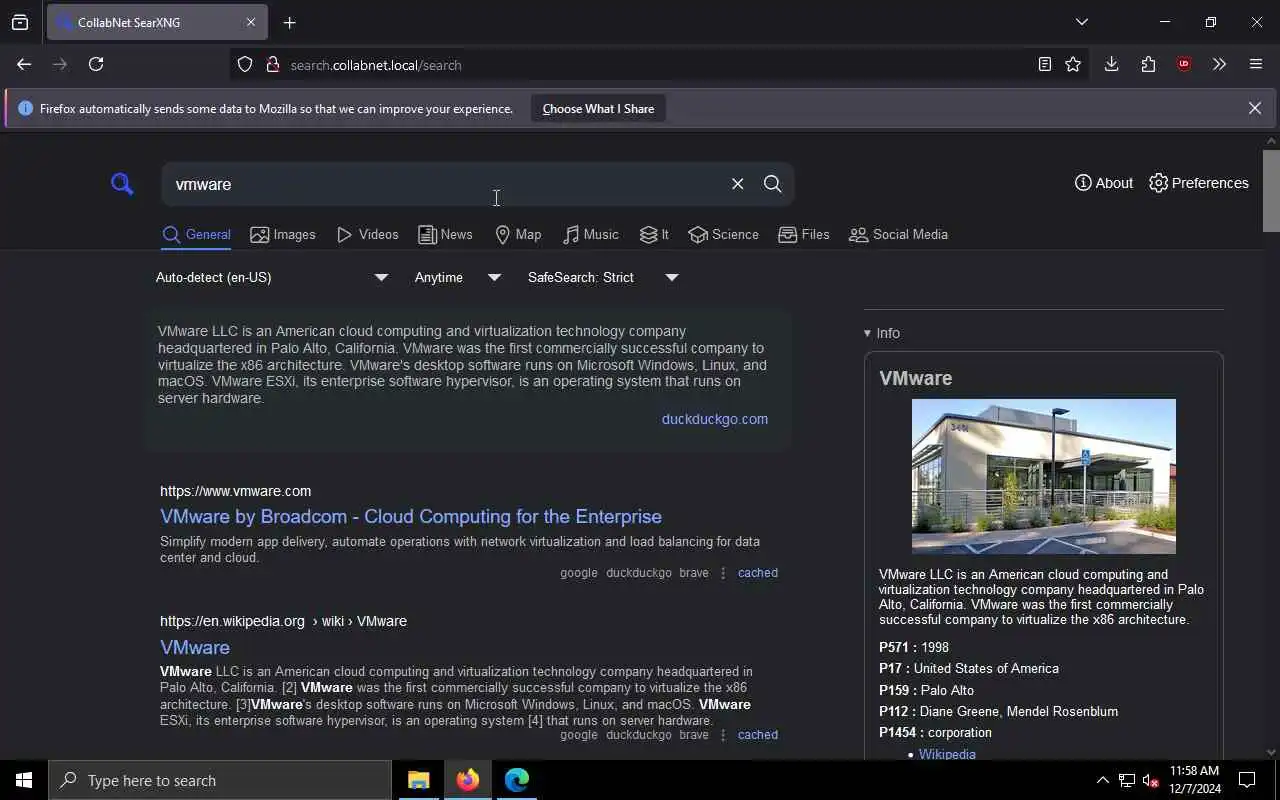Image resolution: width=1280 pixels, height=800 pixels.
Task: Click the page vertical scrollbar
Action: [x=1271, y=190]
